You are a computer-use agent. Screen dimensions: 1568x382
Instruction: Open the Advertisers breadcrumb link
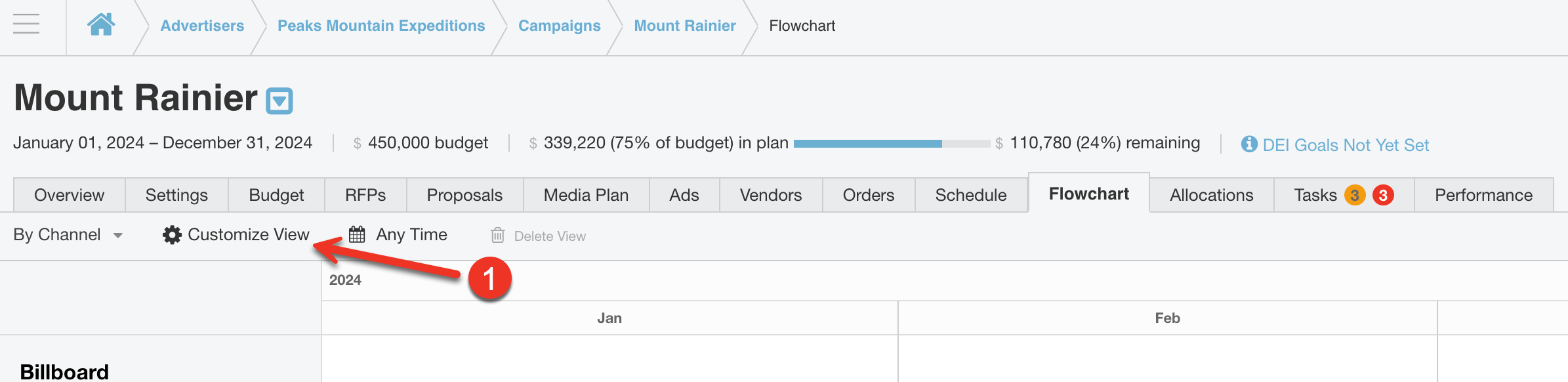click(202, 26)
